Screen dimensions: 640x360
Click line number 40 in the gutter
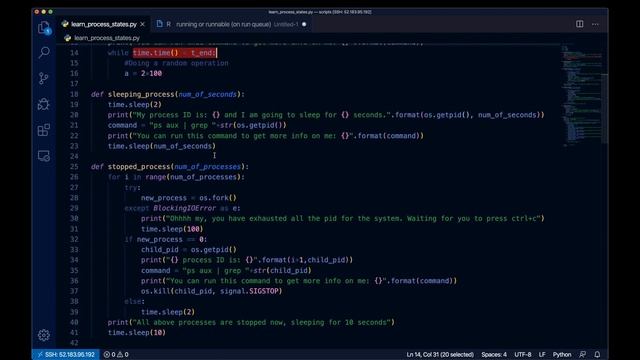(x=73, y=322)
